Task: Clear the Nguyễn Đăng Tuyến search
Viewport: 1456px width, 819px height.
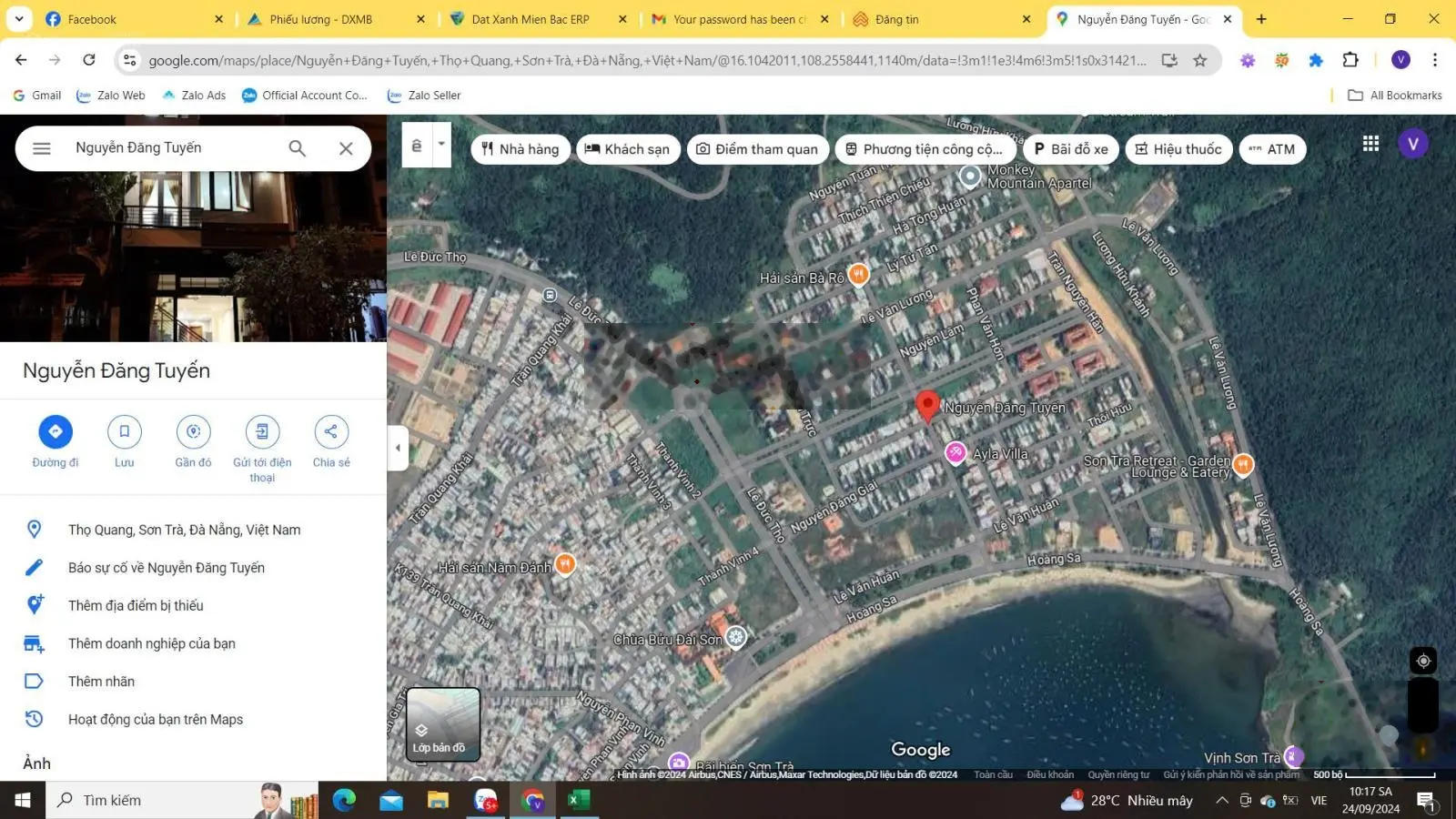Action: point(346,148)
